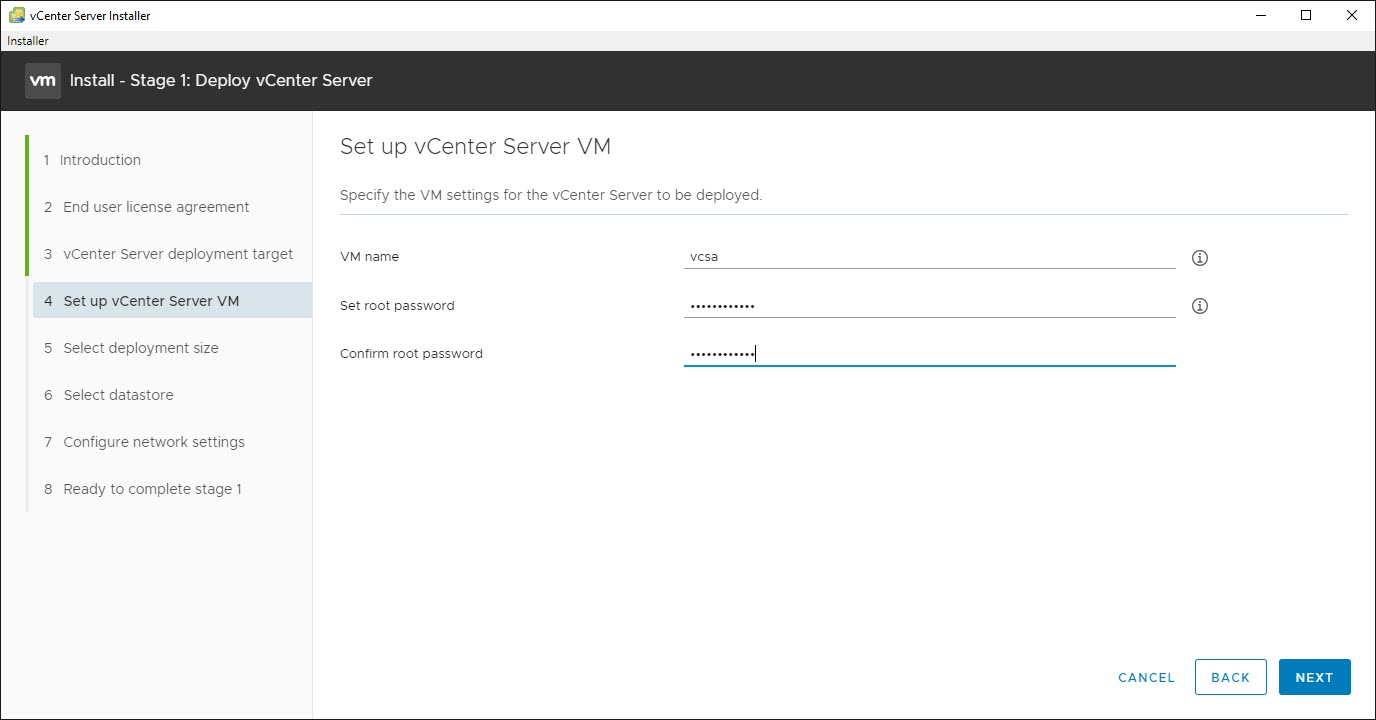The width and height of the screenshot is (1376, 720).
Task: Click the VM name input field
Action: 928,257
